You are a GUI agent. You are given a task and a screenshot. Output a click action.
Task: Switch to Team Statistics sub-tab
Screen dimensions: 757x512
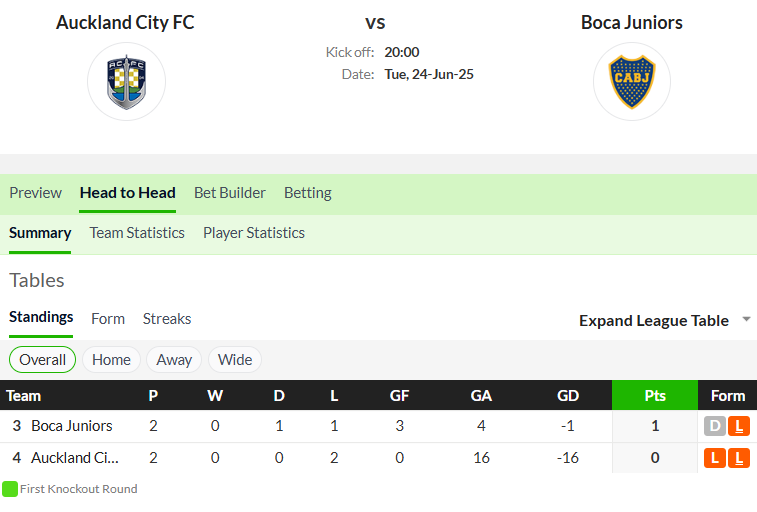pos(137,233)
